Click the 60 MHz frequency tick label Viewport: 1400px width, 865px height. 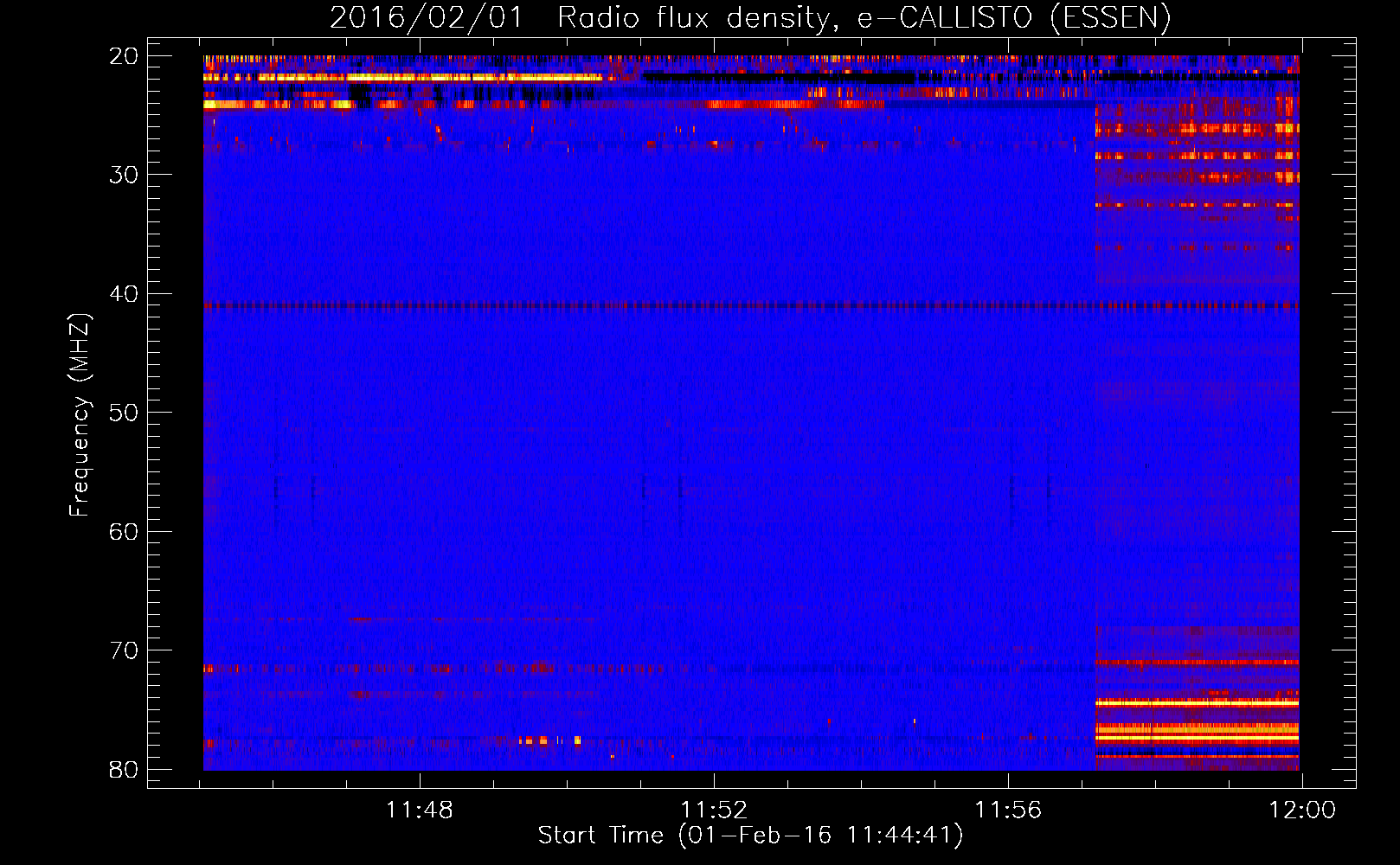click(x=124, y=531)
